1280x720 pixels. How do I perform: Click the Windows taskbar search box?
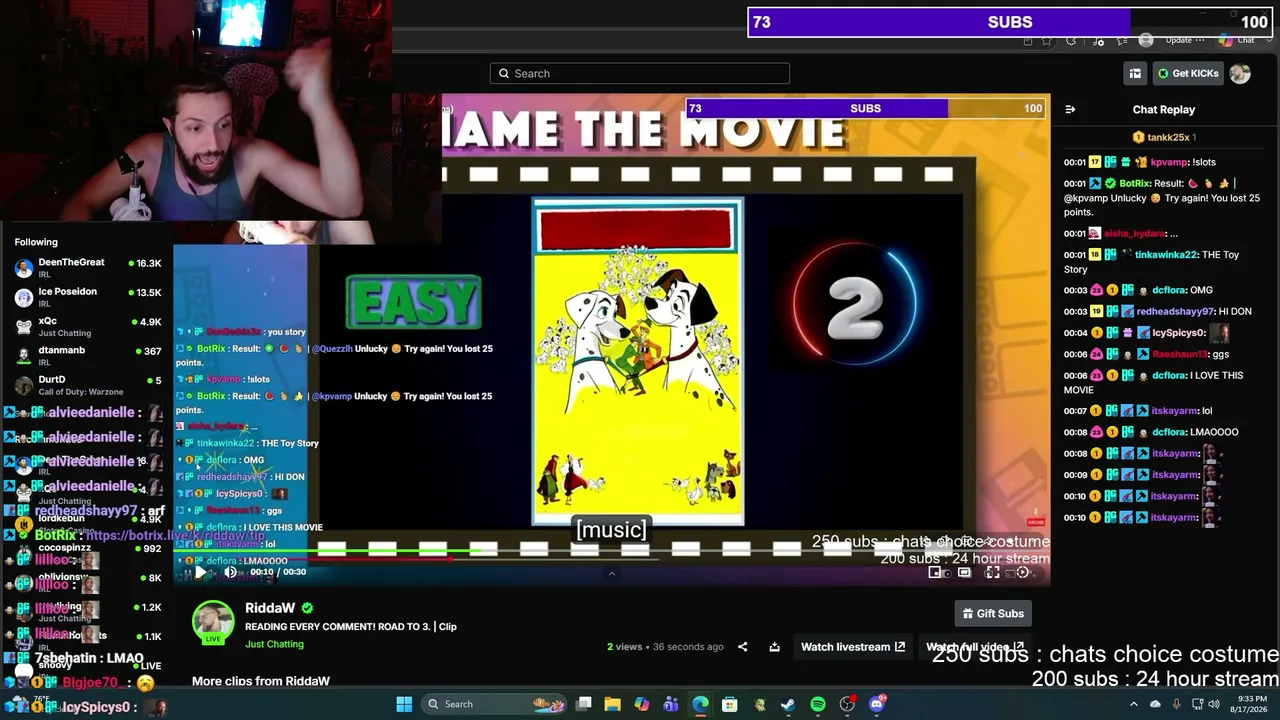click(x=494, y=704)
